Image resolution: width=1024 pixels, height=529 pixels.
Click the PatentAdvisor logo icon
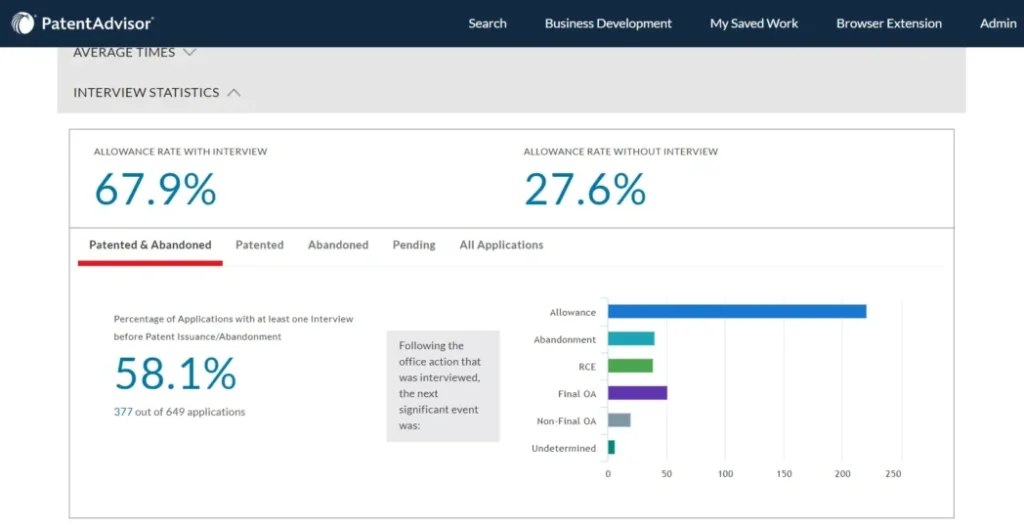pos(23,23)
